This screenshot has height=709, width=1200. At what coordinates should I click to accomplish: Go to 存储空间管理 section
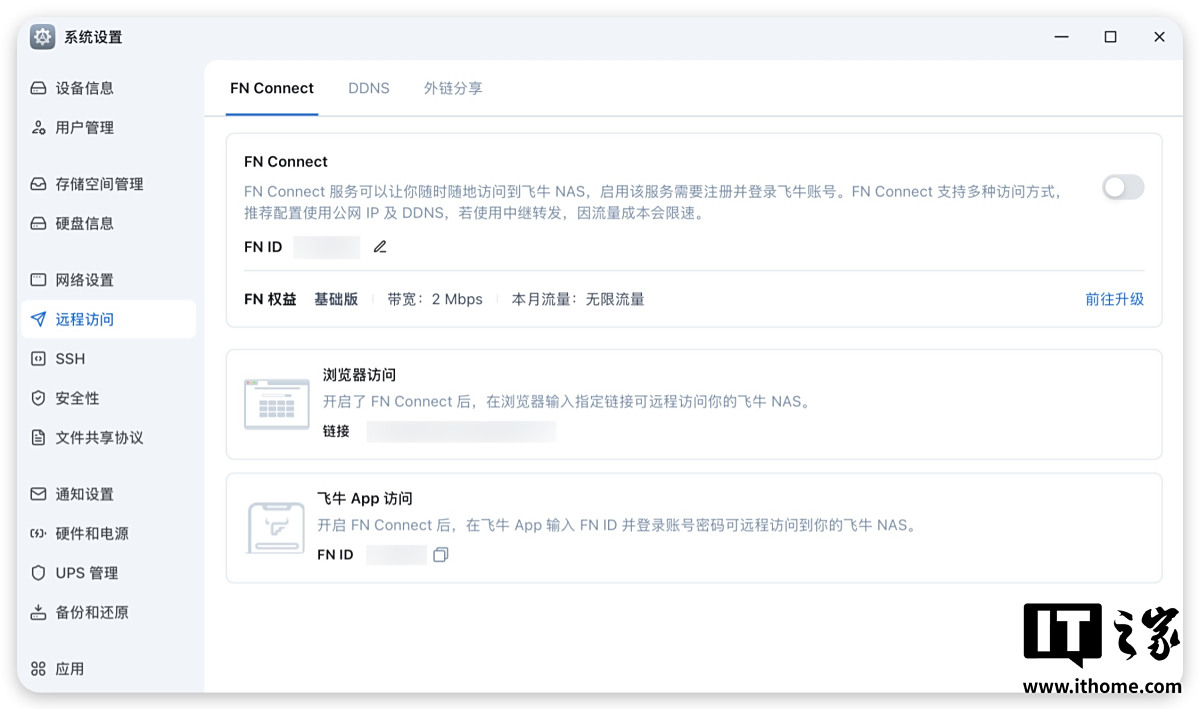99,184
